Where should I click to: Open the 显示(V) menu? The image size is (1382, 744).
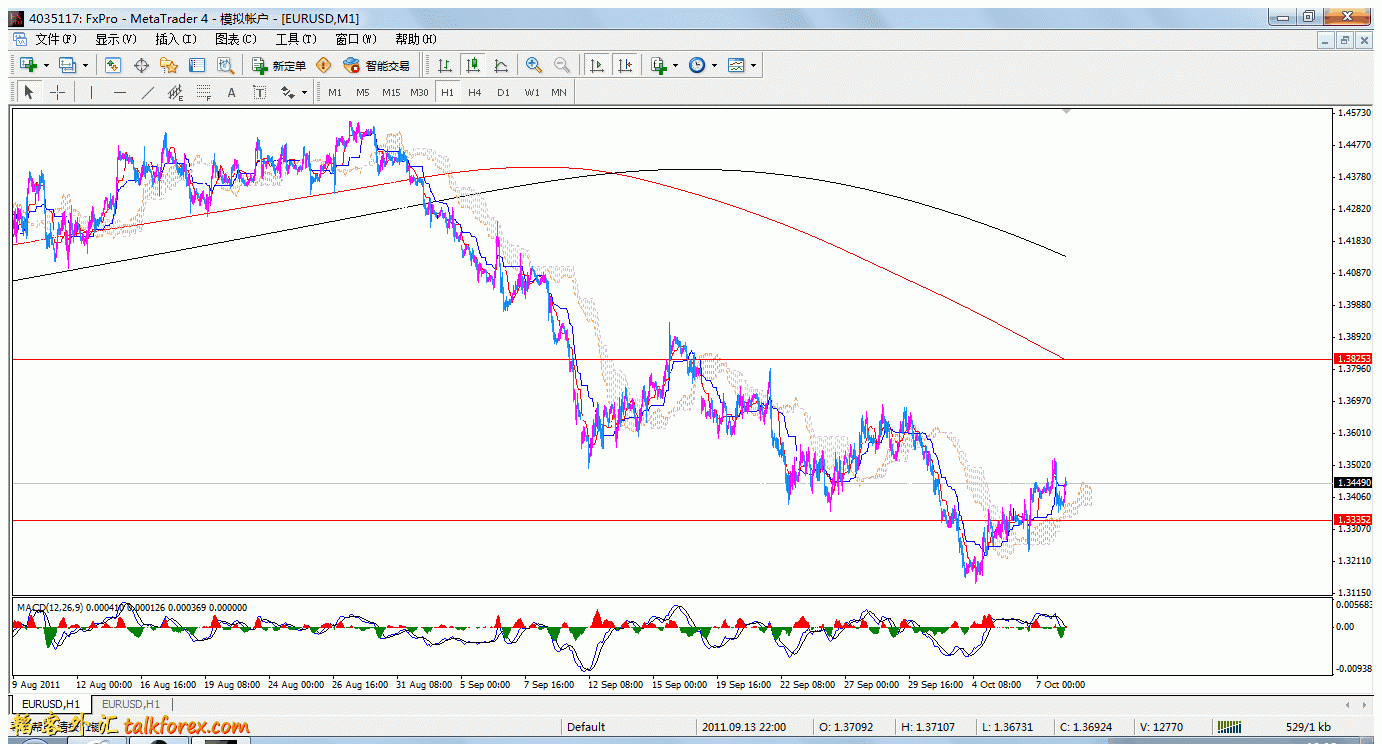pos(116,39)
